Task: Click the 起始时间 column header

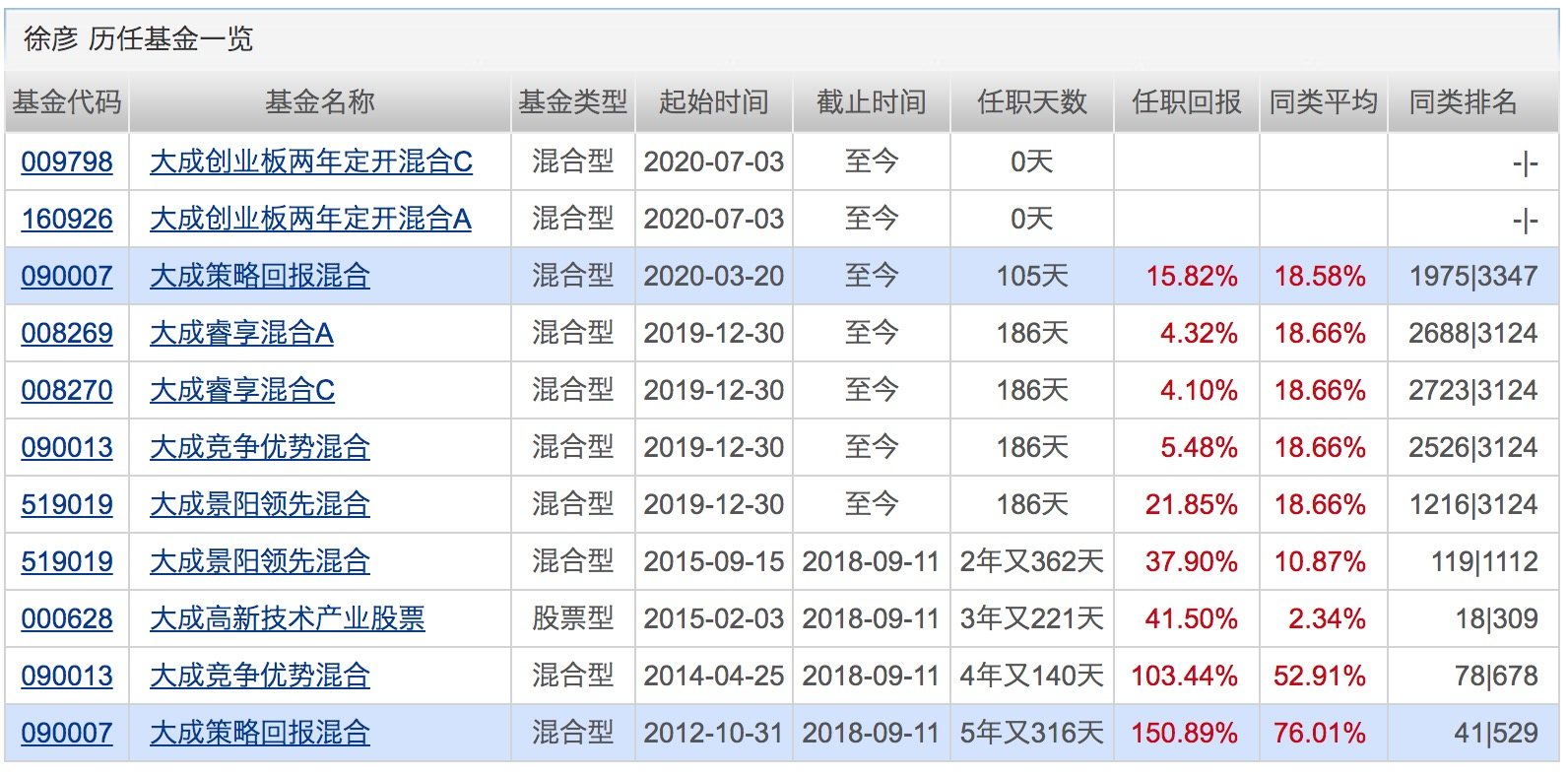Action: [x=714, y=101]
